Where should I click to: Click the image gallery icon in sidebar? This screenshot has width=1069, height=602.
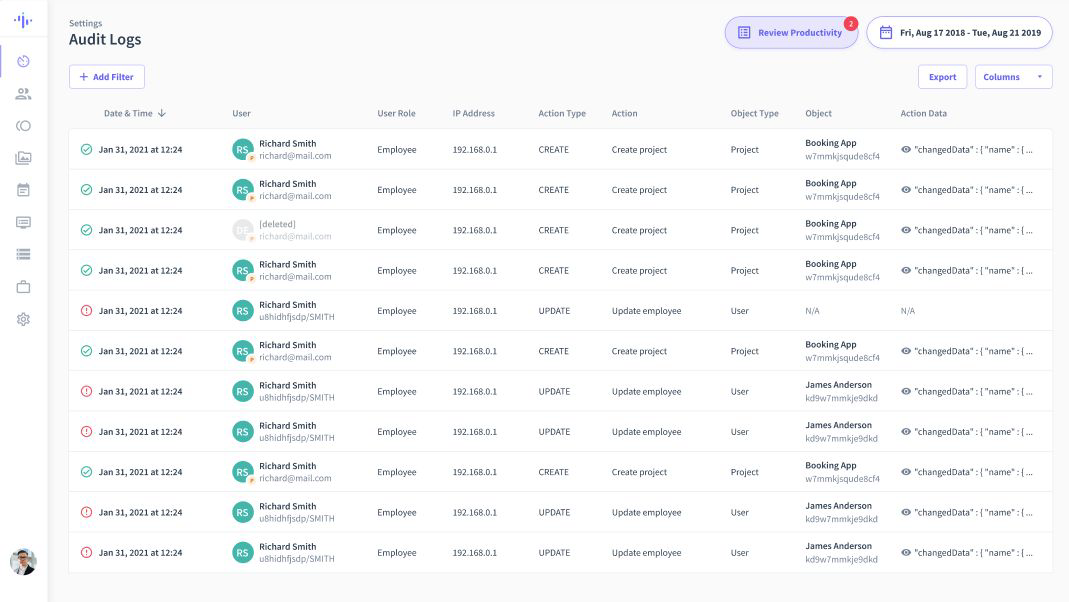[x=23, y=158]
